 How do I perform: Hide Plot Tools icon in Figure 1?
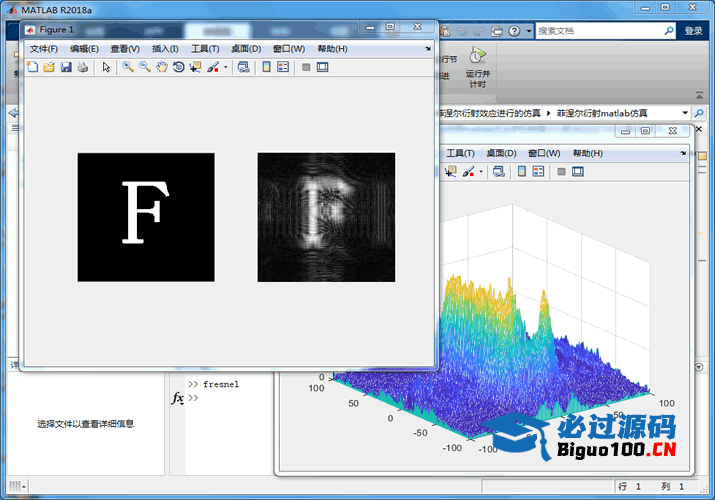[x=306, y=67]
